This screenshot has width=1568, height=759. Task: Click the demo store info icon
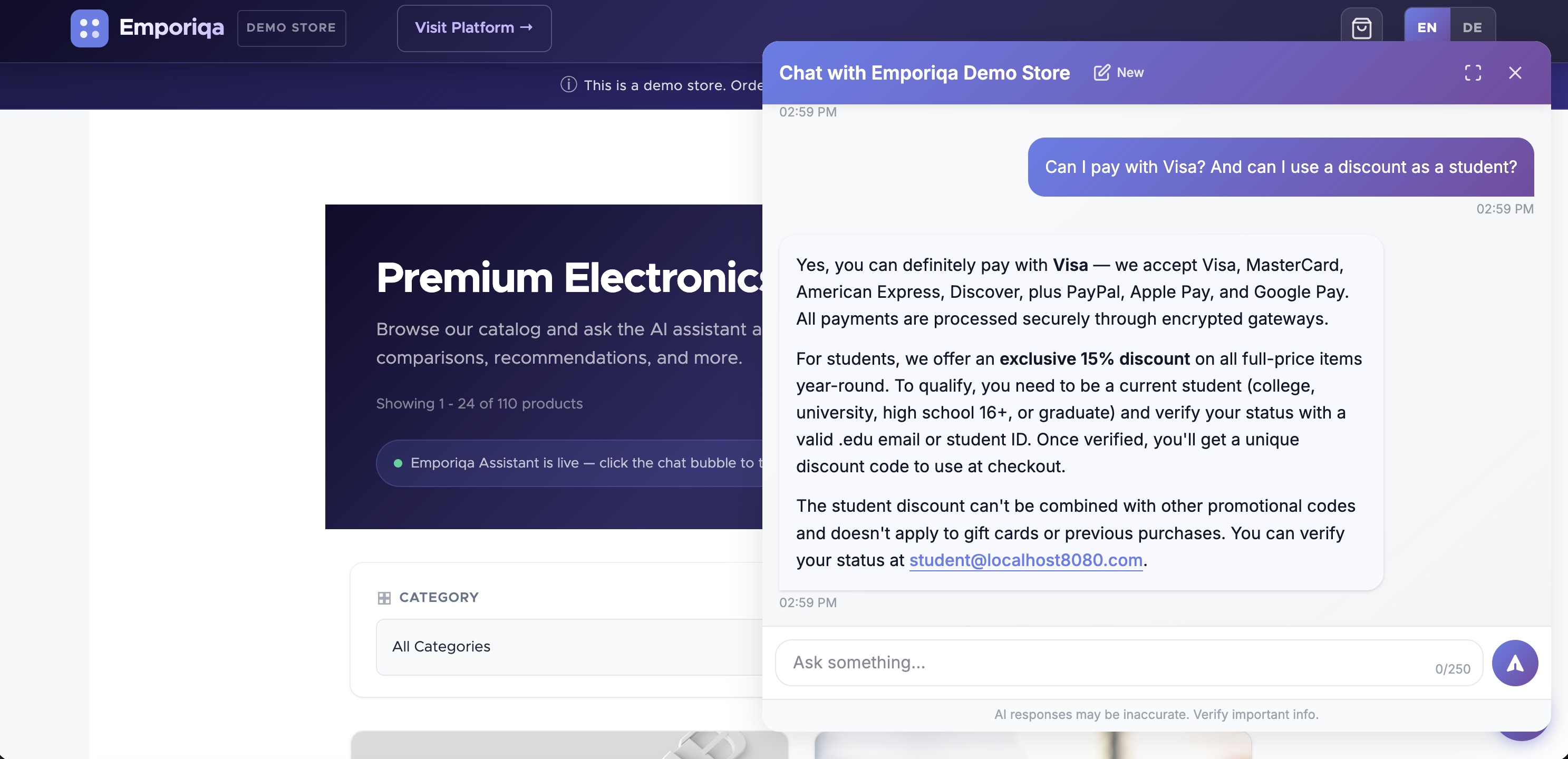pyautogui.click(x=568, y=85)
